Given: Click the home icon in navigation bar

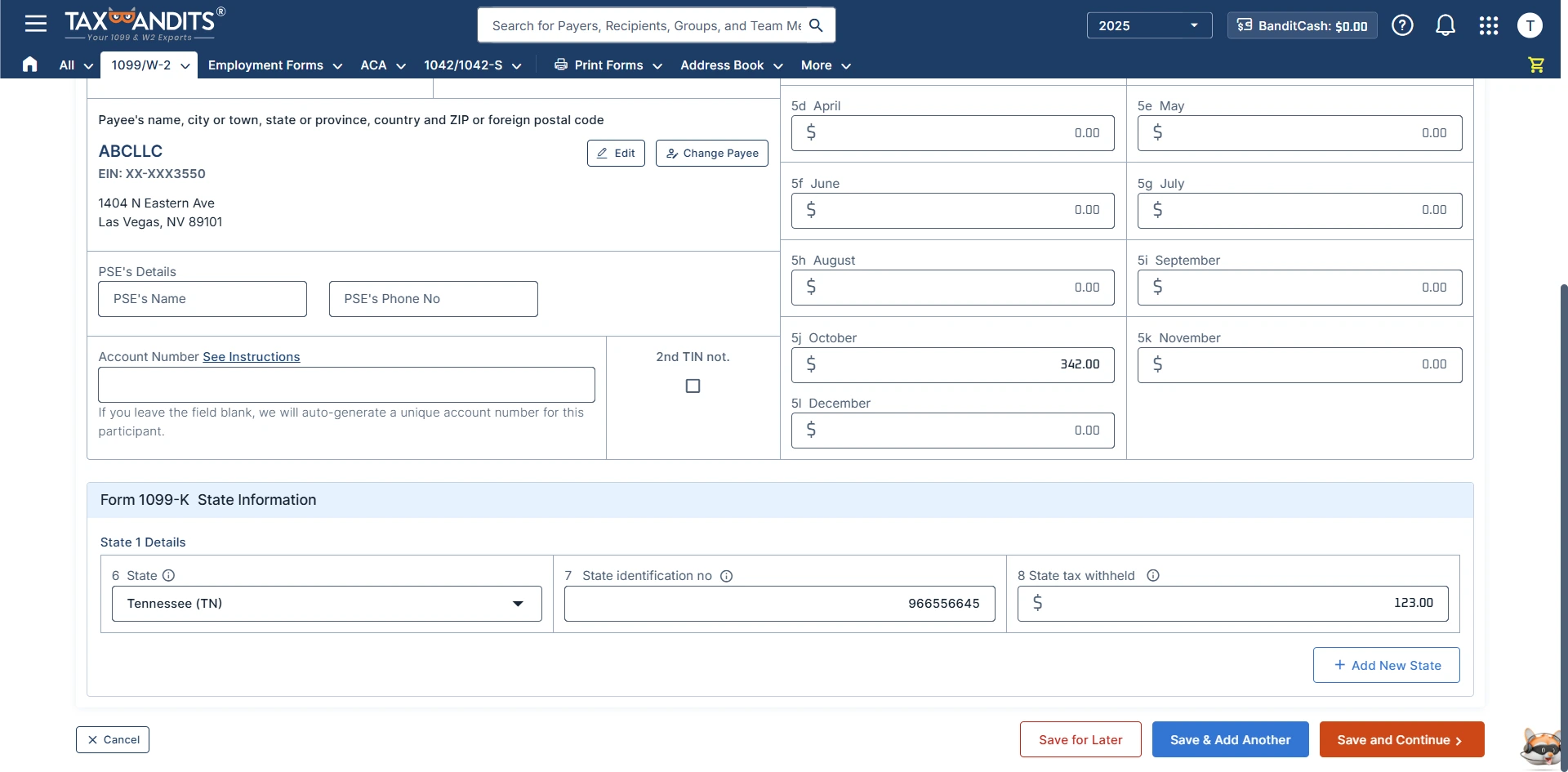Looking at the screenshot, I should [30, 65].
